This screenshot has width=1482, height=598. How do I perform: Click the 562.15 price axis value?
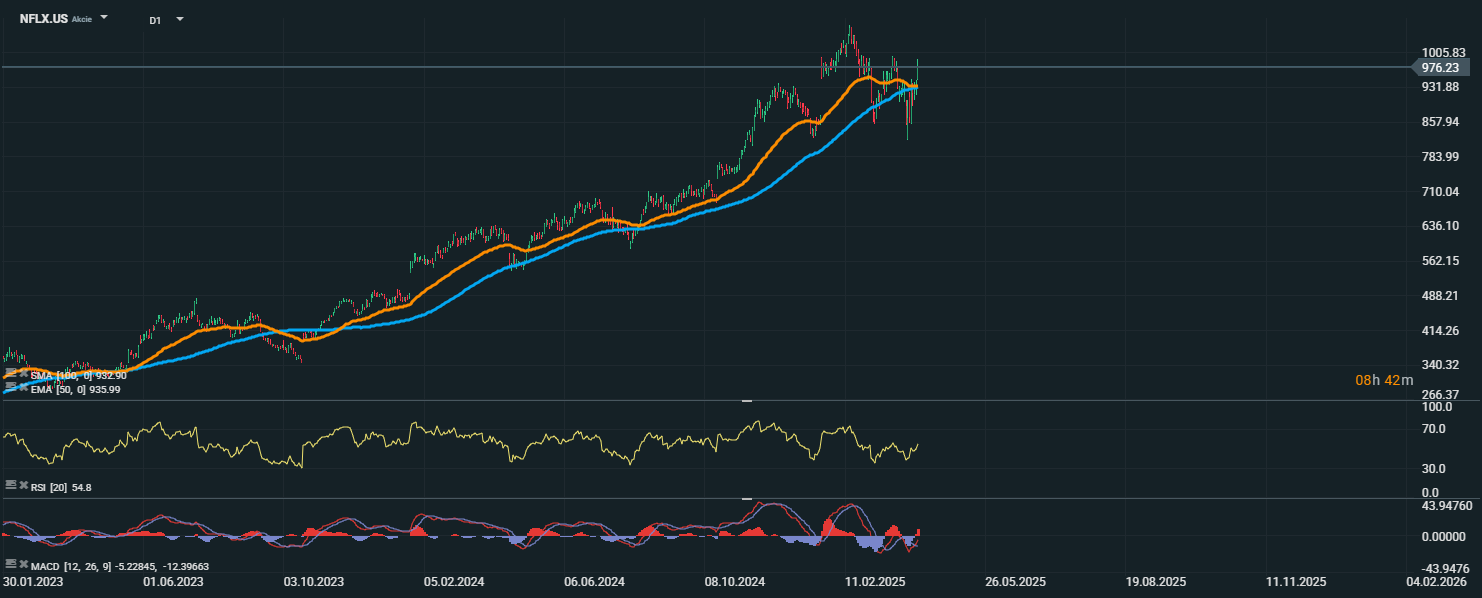click(x=1440, y=261)
